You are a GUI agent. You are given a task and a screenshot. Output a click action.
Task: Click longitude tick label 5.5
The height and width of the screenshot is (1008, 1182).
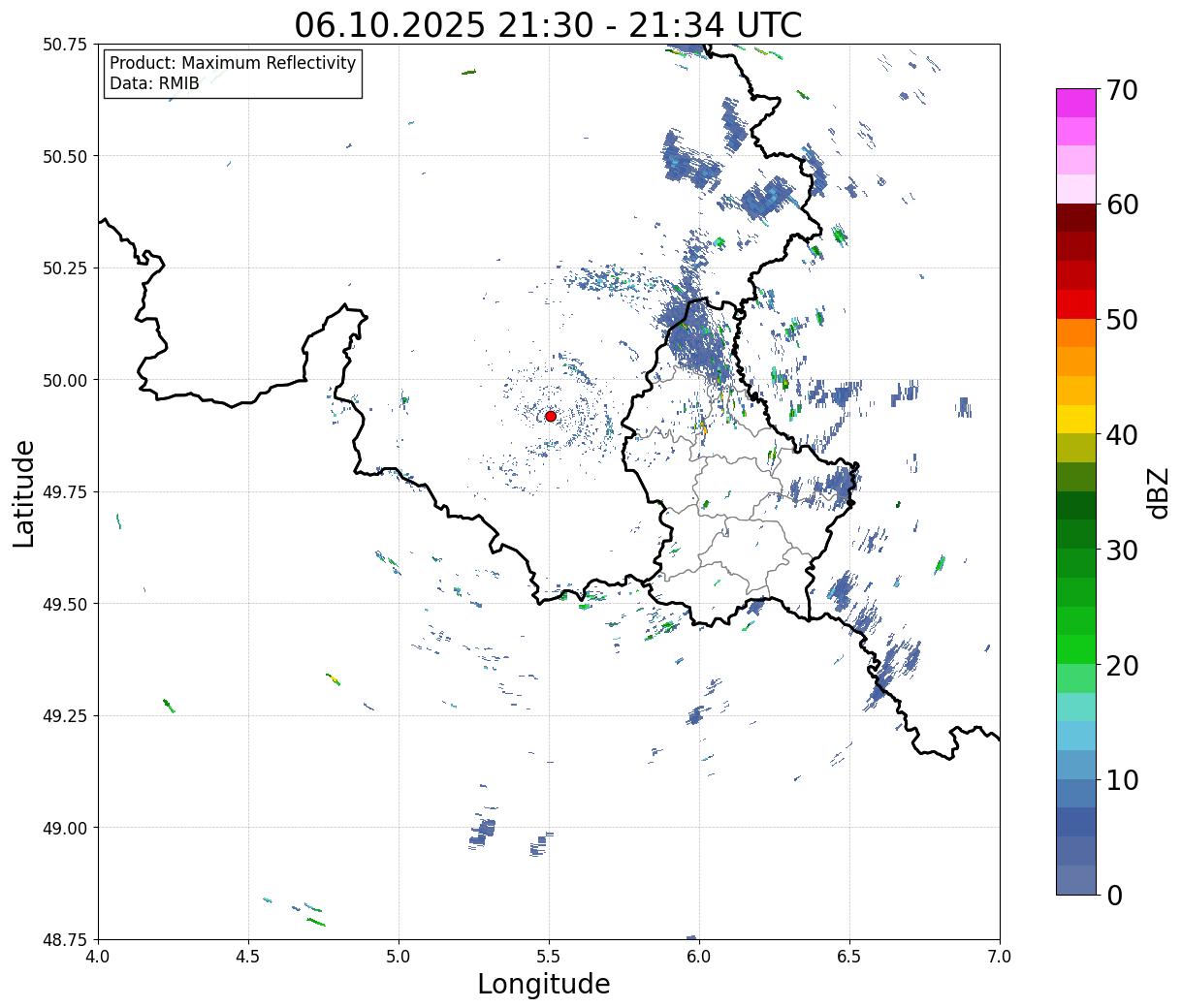click(x=549, y=956)
